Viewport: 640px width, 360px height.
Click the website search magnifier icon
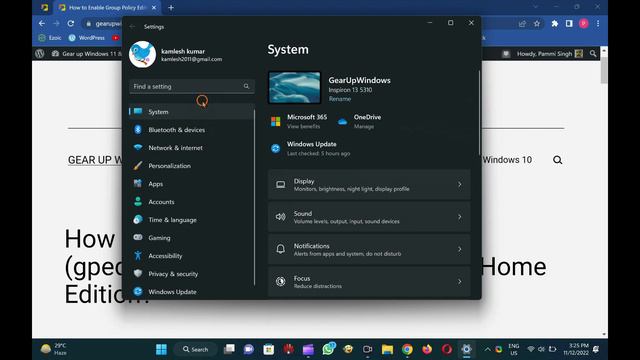pos(558,160)
